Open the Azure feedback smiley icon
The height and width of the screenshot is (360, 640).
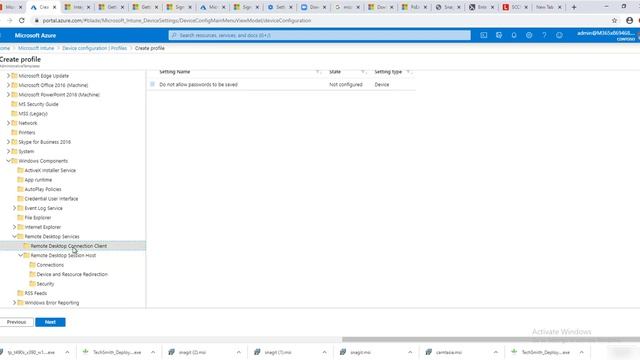tap(559, 36)
